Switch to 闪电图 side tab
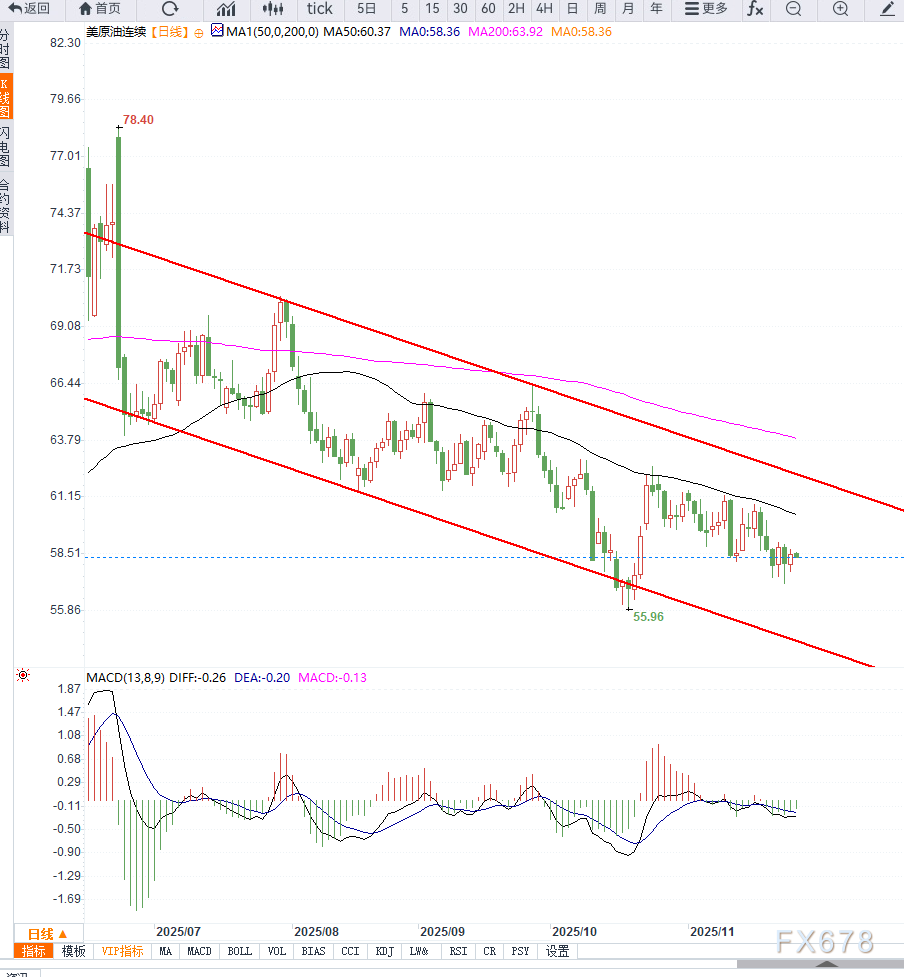This screenshot has height=977, width=904. click(x=6, y=146)
